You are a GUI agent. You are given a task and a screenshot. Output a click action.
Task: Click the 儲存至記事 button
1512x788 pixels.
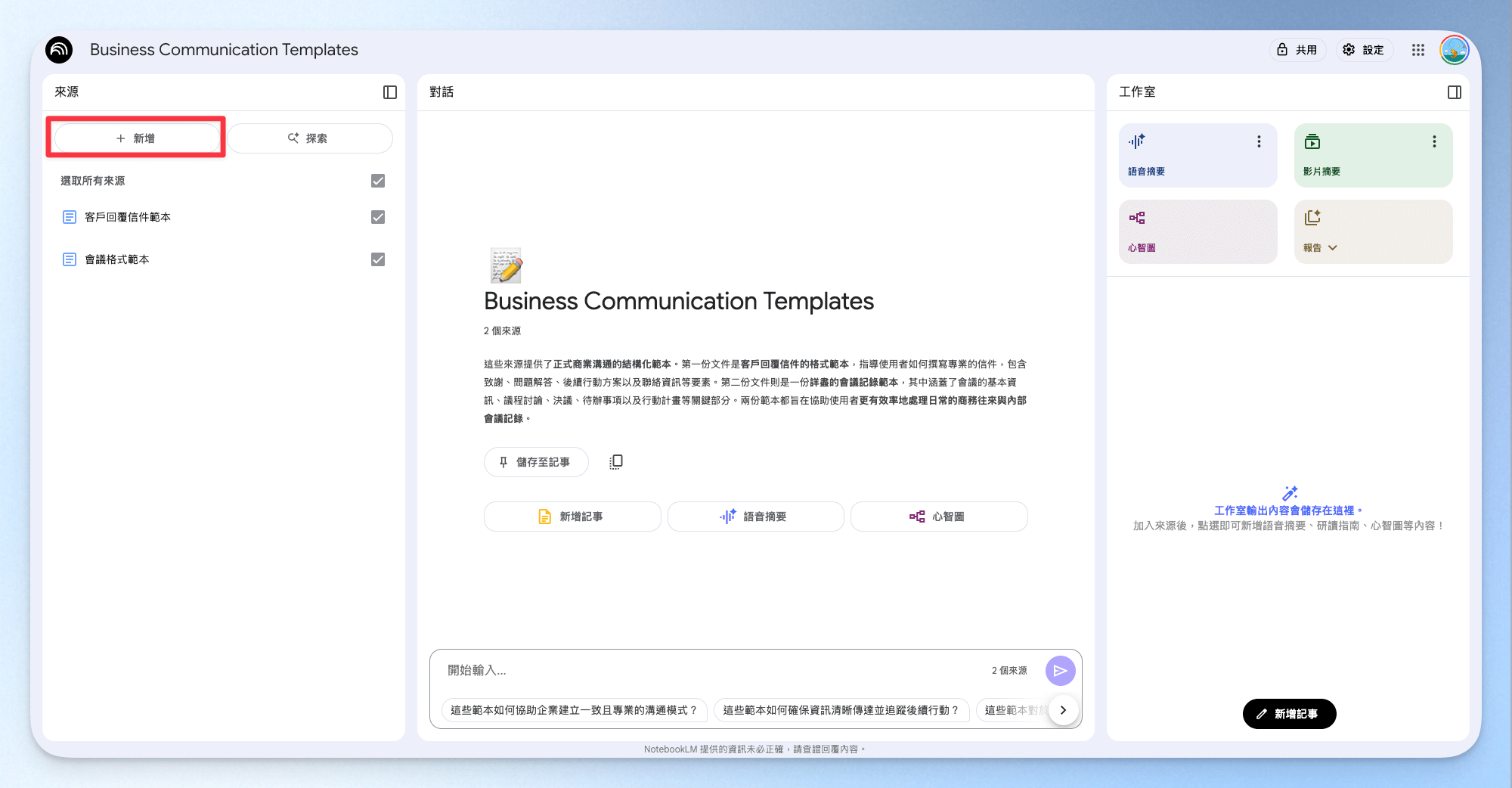(x=536, y=462)
